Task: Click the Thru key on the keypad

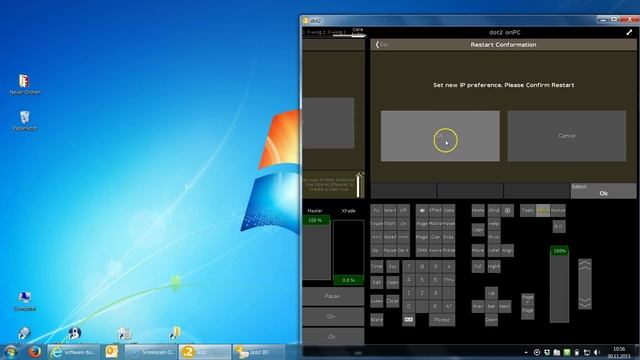Action: 449,280
